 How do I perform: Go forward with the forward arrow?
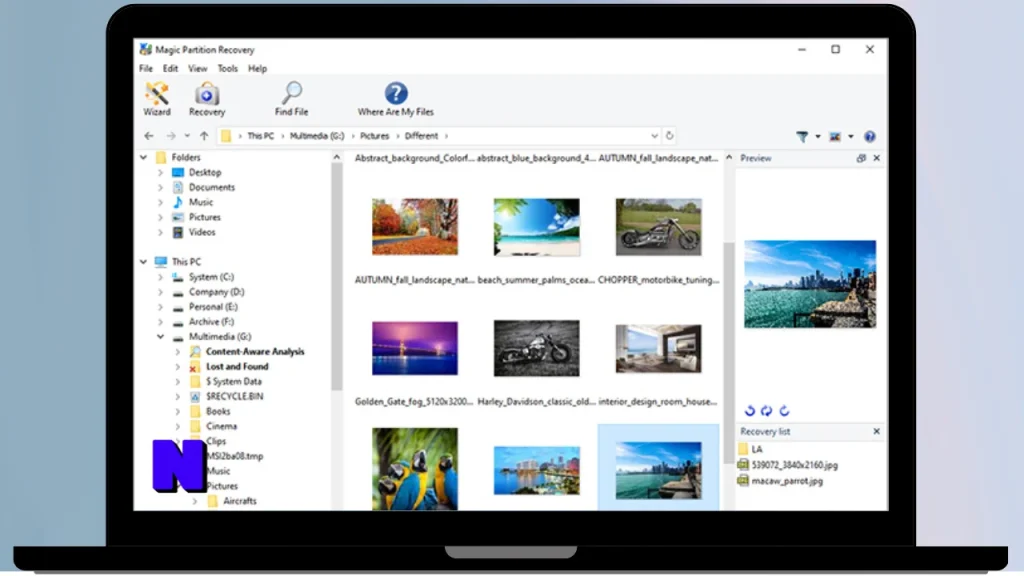170,136
